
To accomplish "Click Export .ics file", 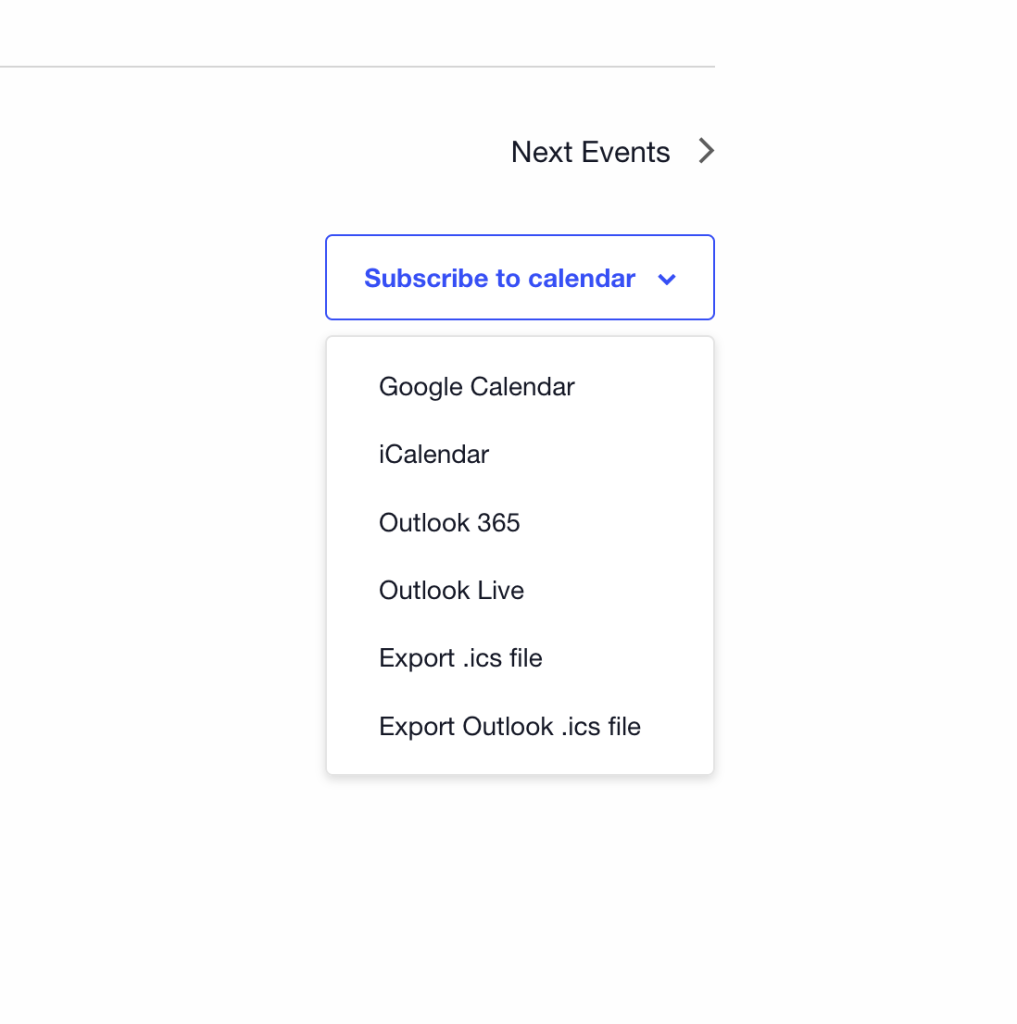I will click(460, 659).
